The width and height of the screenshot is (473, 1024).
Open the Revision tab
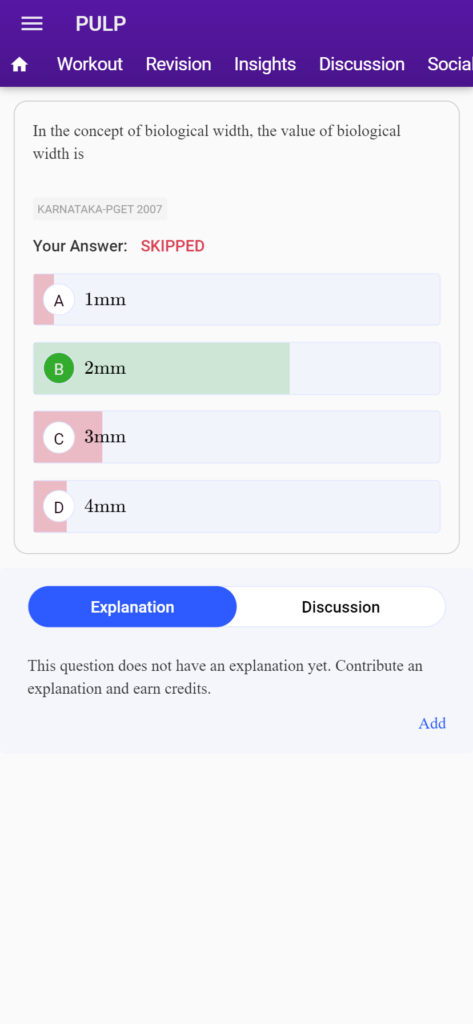[178, 64]
